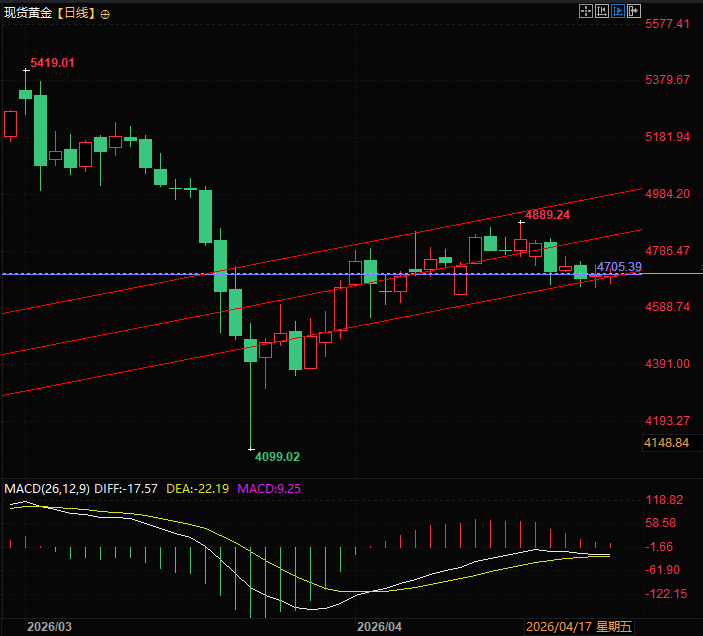Click the 4984.20 price axis value

point(667,194)
